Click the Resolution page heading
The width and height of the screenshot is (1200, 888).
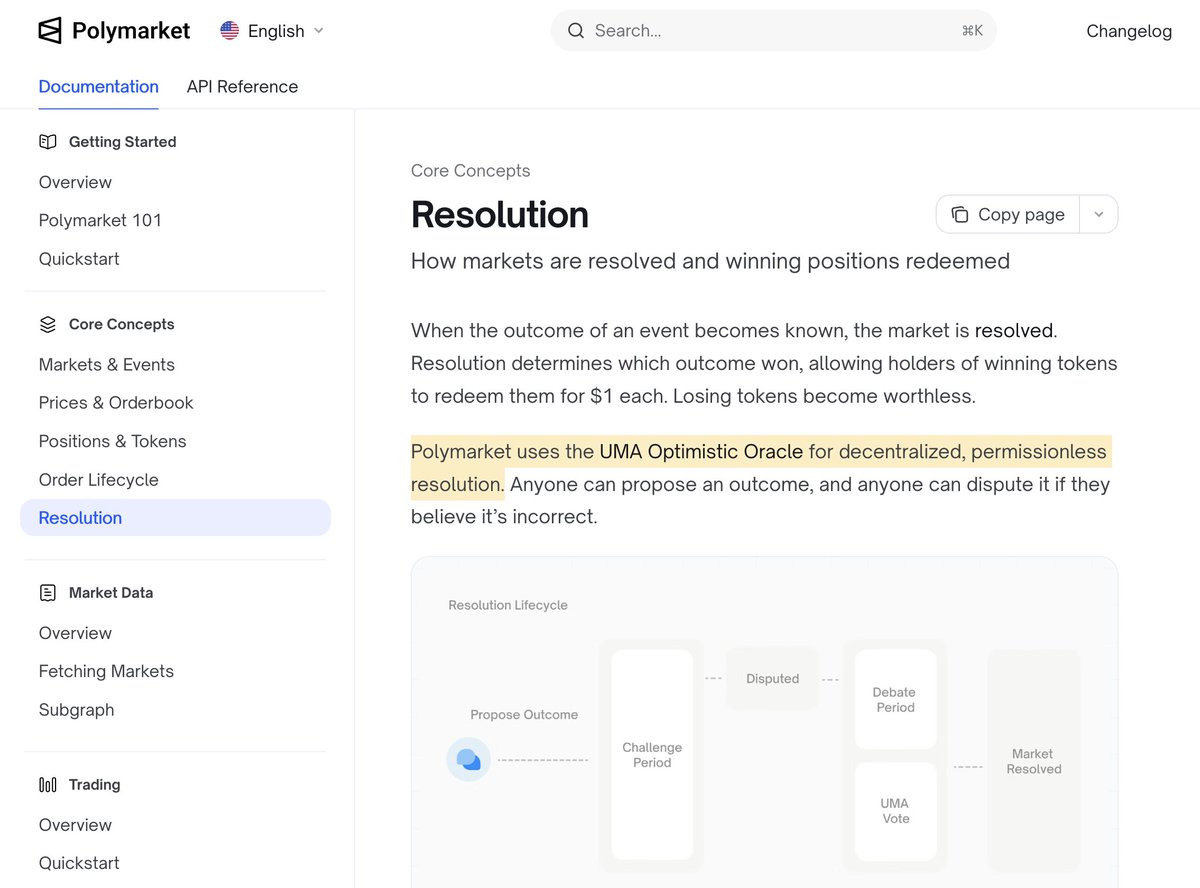[500, 215]
